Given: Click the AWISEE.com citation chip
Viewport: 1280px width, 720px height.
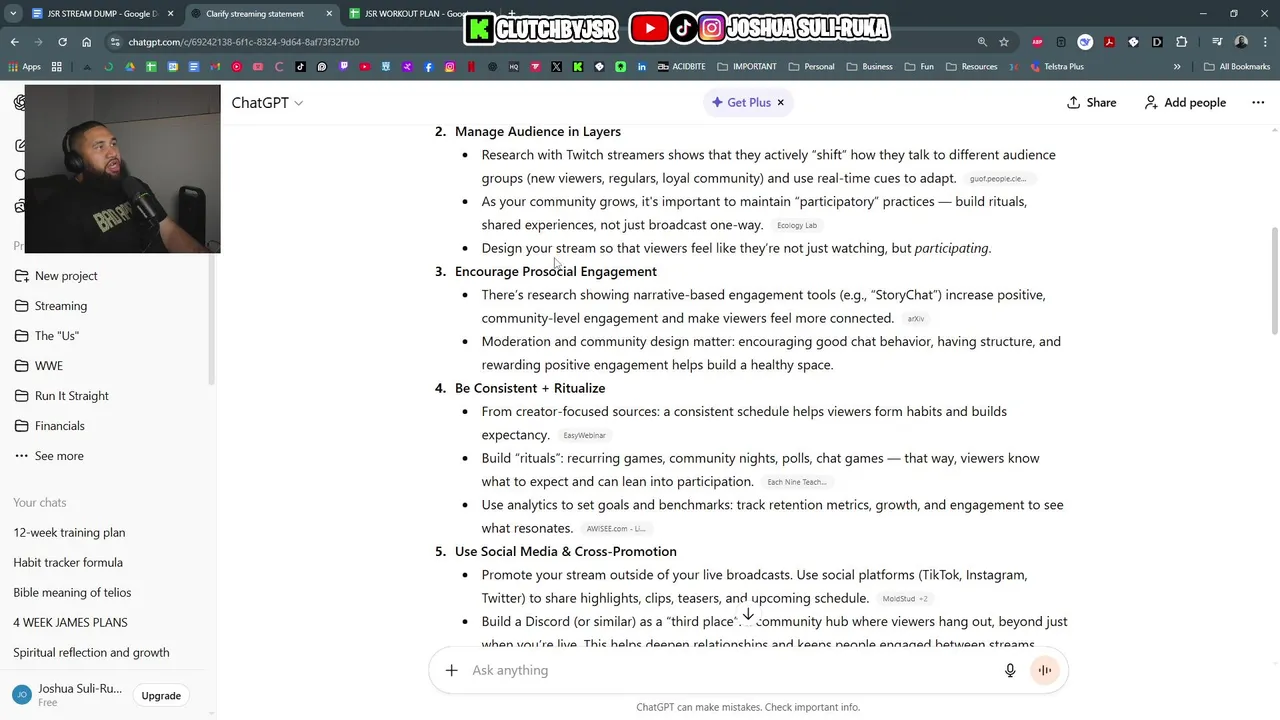Looking at the screenshot, I should [x=616, y=529].
